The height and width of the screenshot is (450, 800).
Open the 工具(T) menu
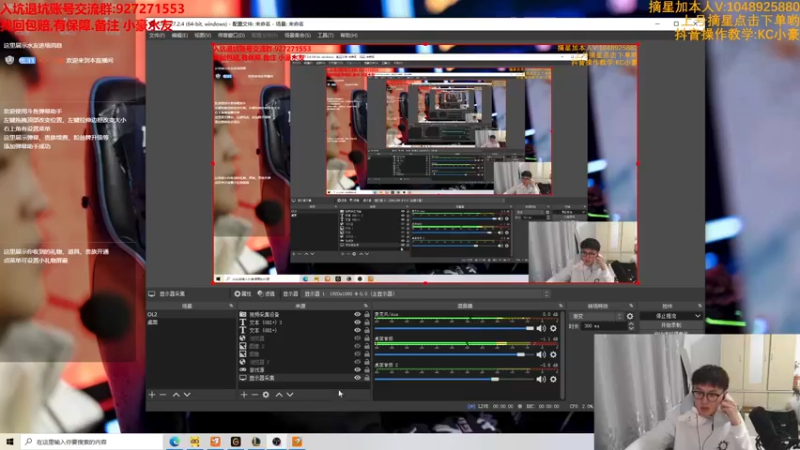point(326,35)
